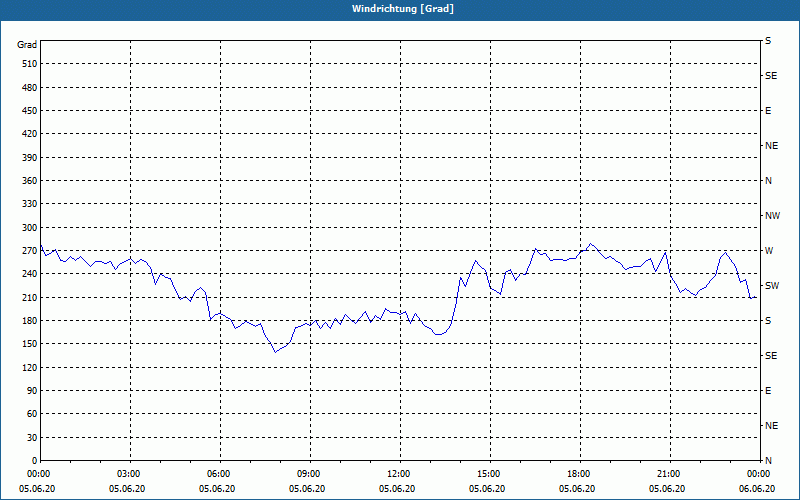
Task: Click the N compass label at 0 level
Action: 768,461
